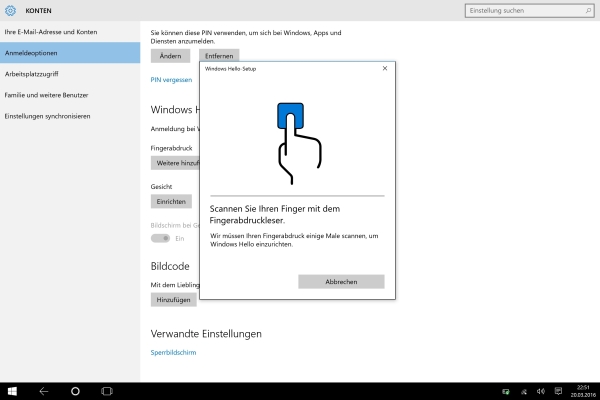Click the battery status tray icon

coord(506,392)
